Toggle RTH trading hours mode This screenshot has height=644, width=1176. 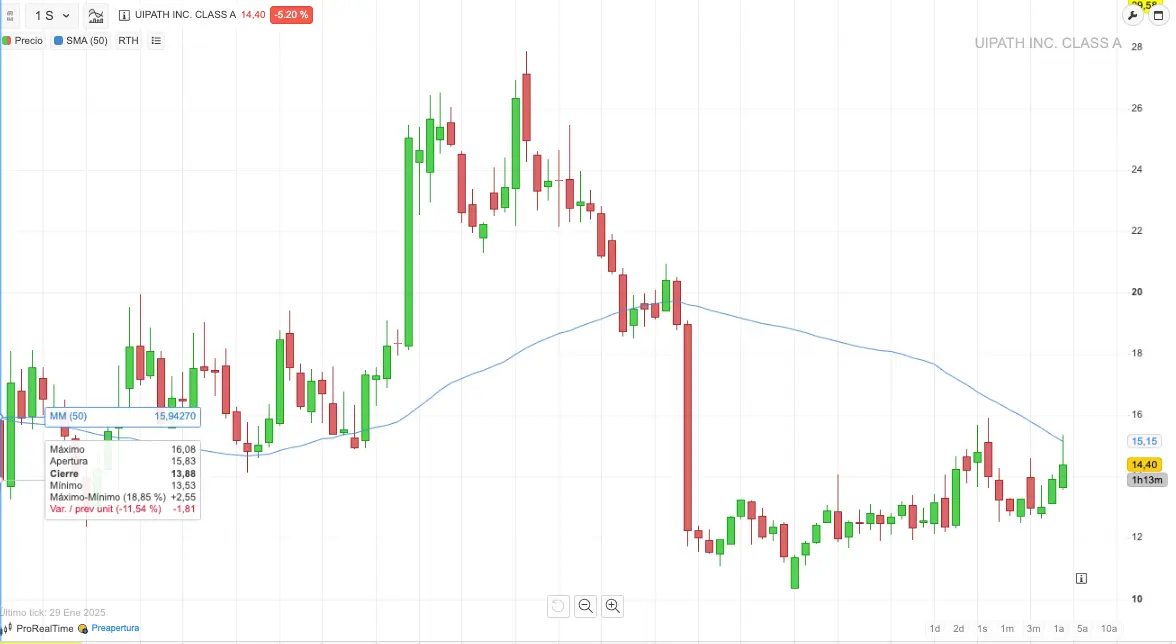[128, 41]
